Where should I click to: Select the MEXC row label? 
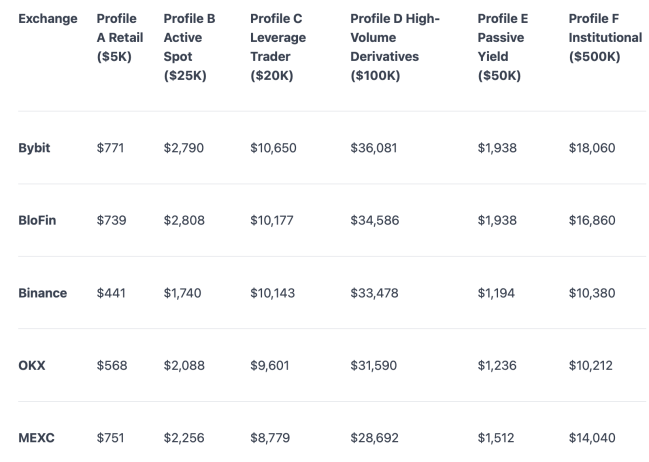pos(36,438)
